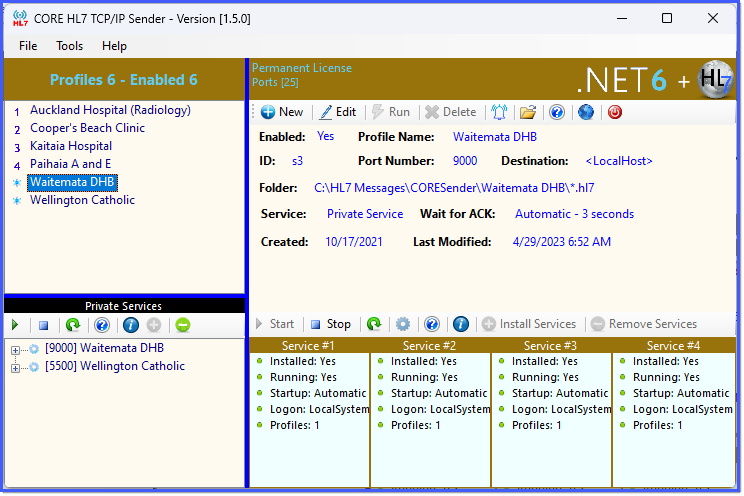Click the Service #2 column header

pos(429,346)
